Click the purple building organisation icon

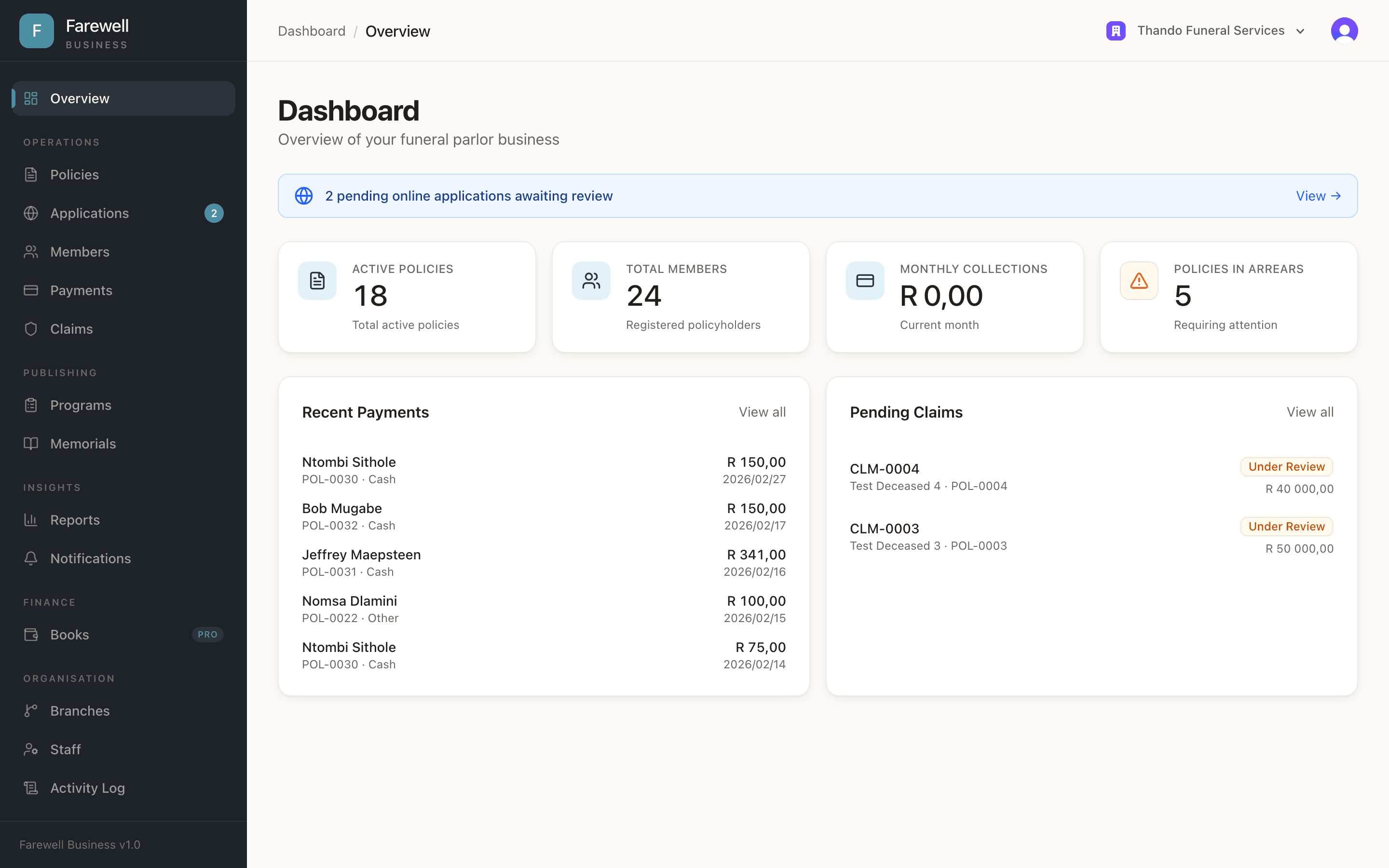click(x=1116, y=31)
